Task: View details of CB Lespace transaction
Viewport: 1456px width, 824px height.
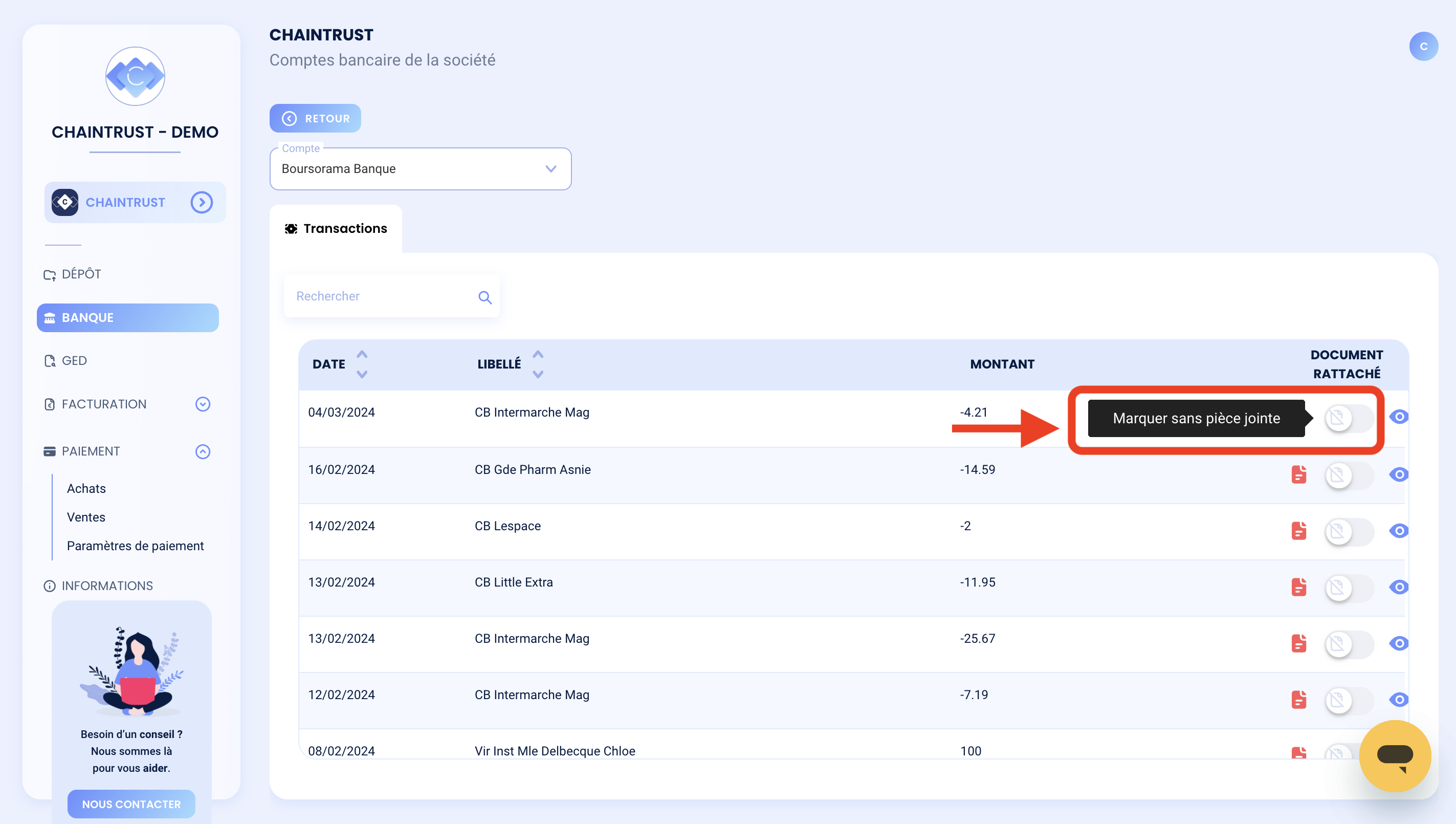Action: 1398,531
